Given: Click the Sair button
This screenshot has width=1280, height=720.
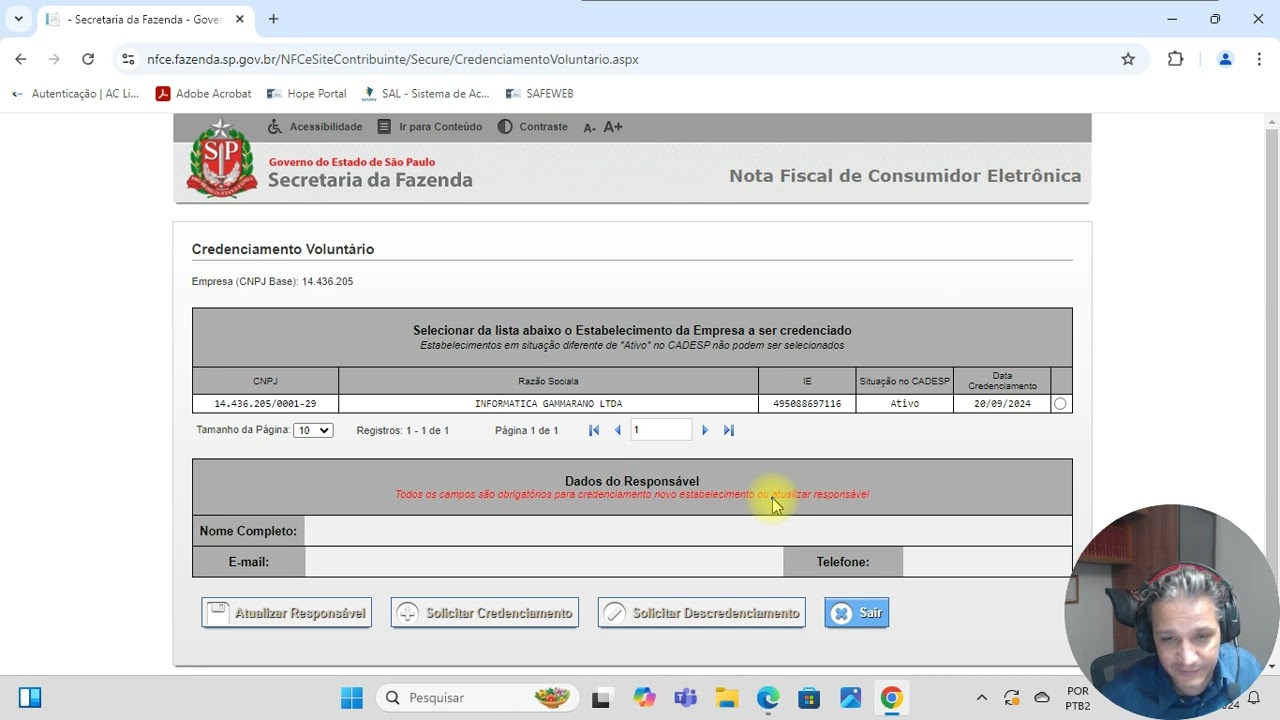Looking at the screenshot, I should [x=856, y=613].
